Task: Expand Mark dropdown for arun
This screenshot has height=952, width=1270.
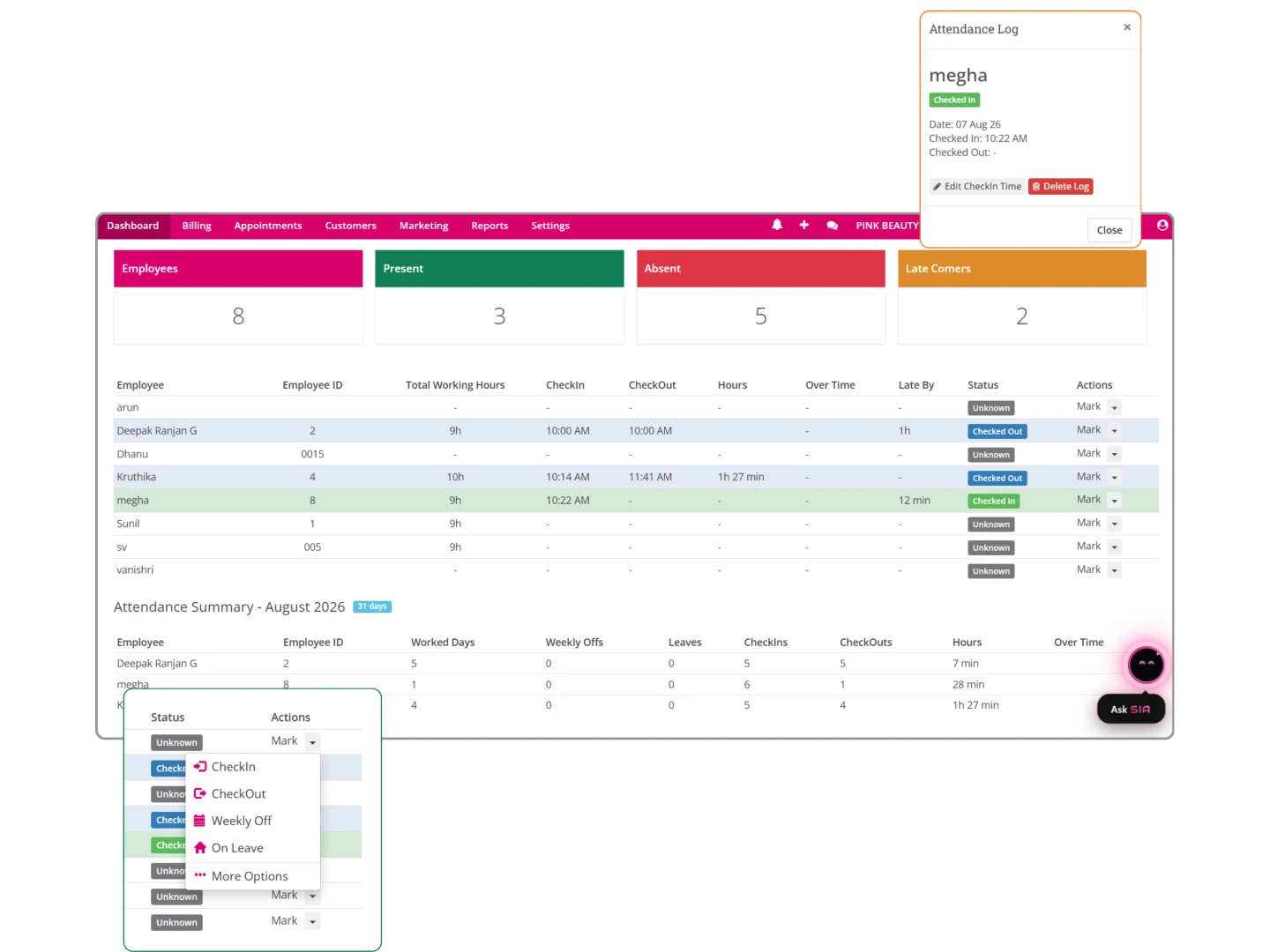Action: coord(1115,407)
